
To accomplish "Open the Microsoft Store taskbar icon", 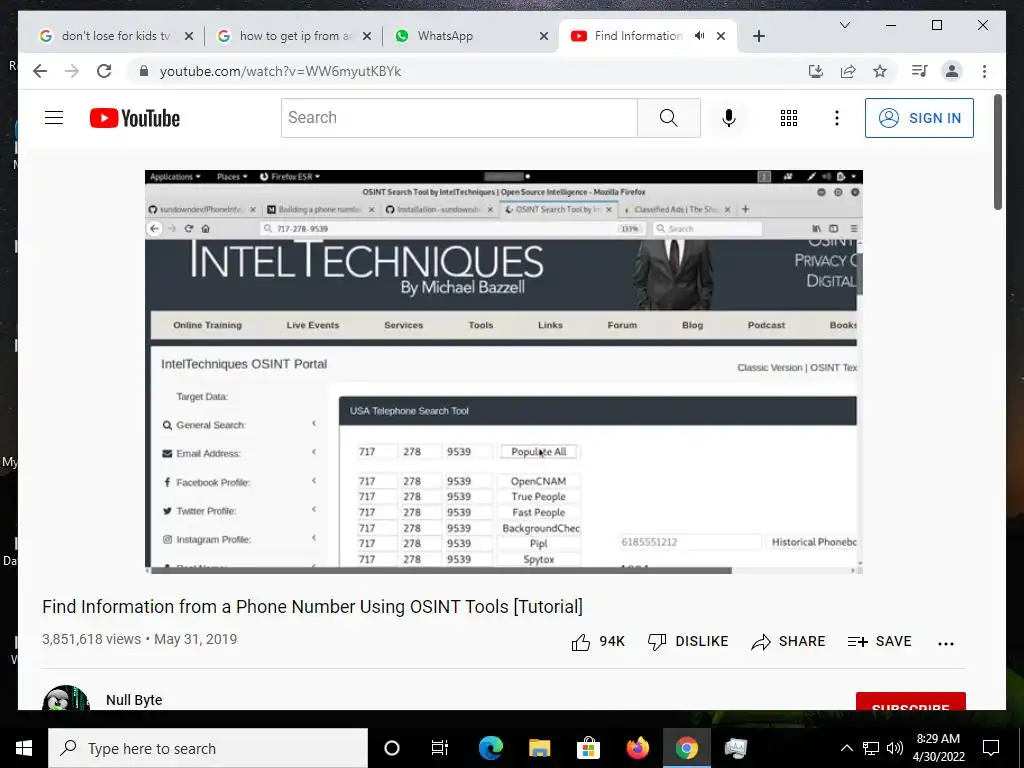I will pyautogui.click(x=588, y=748).
